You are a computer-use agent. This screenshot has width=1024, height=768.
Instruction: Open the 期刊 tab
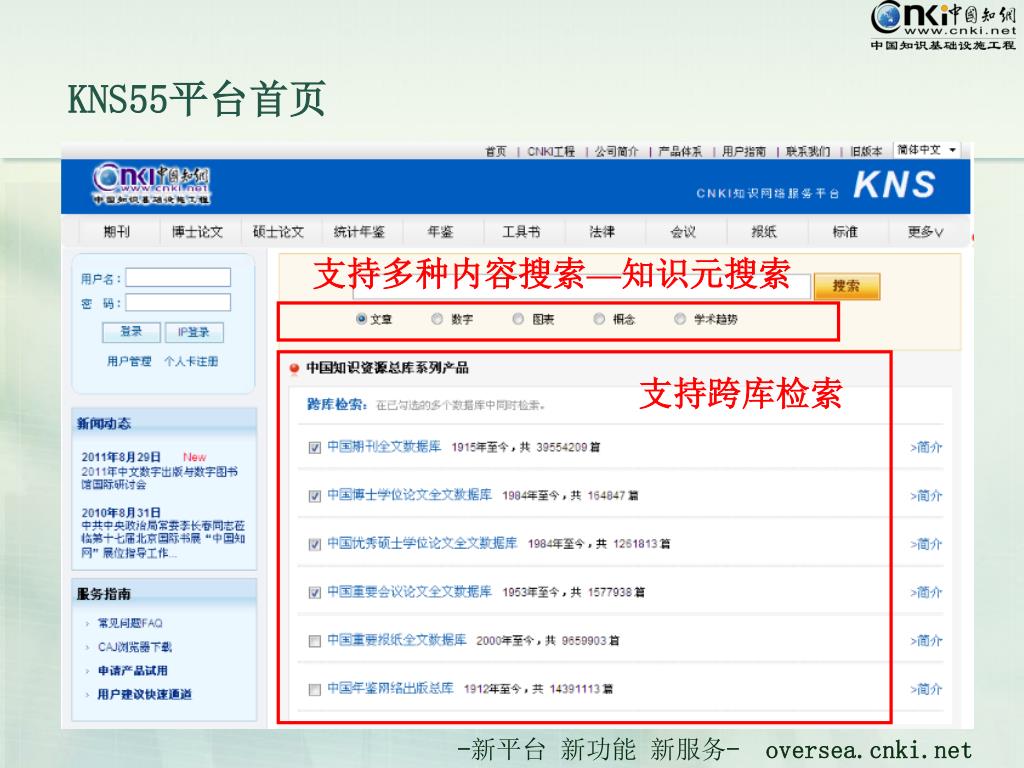coord(117,232)
